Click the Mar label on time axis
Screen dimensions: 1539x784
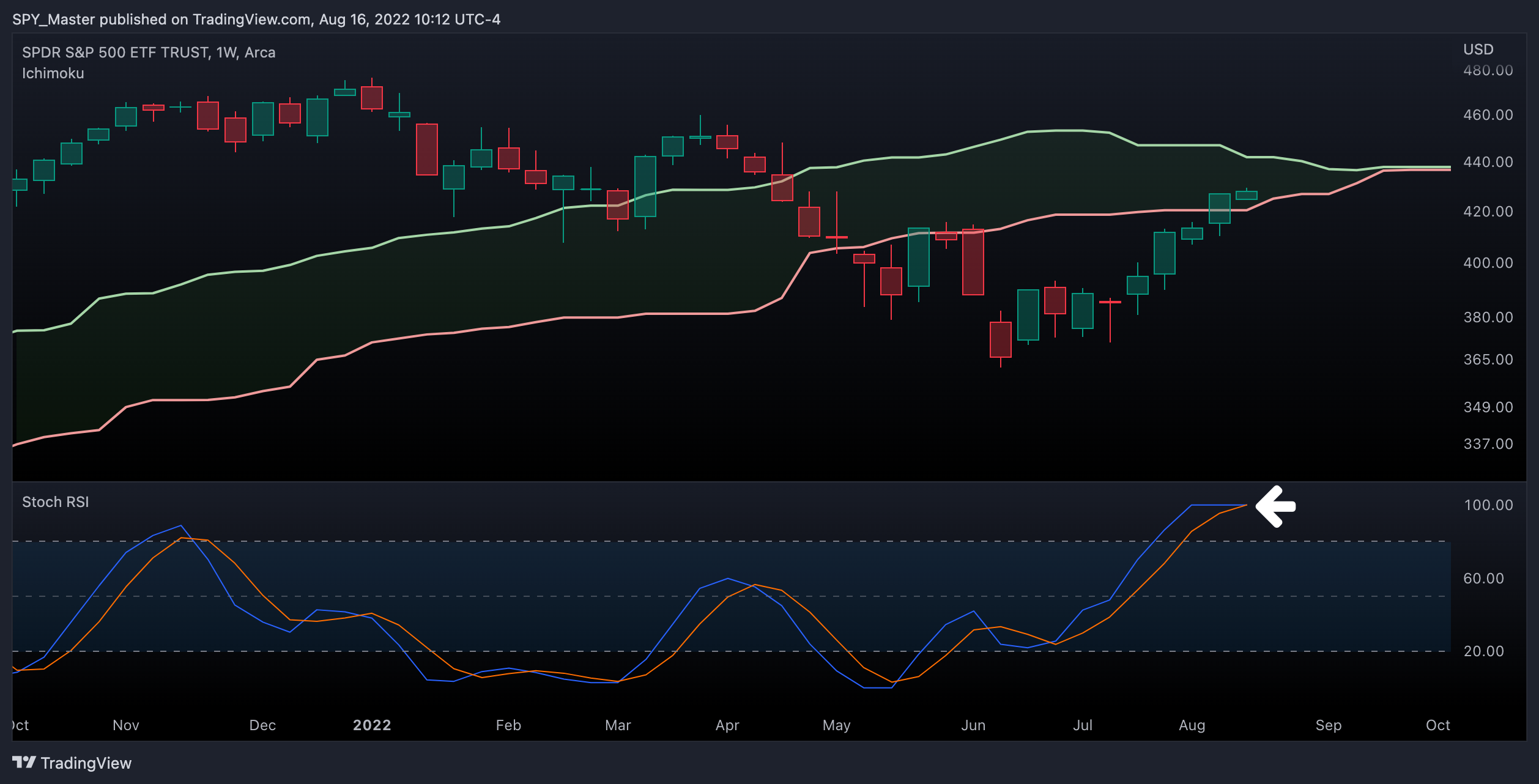pos(618,725)
